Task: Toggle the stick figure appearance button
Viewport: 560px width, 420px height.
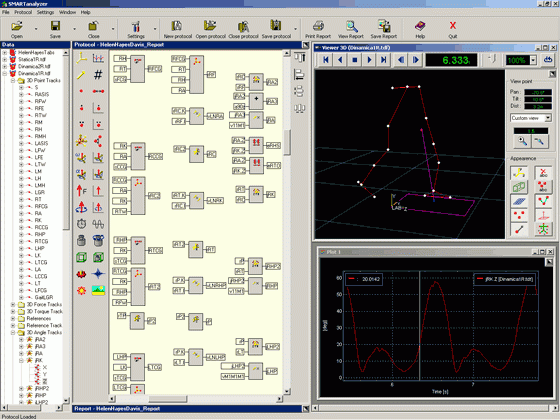Action: [543, 229]
